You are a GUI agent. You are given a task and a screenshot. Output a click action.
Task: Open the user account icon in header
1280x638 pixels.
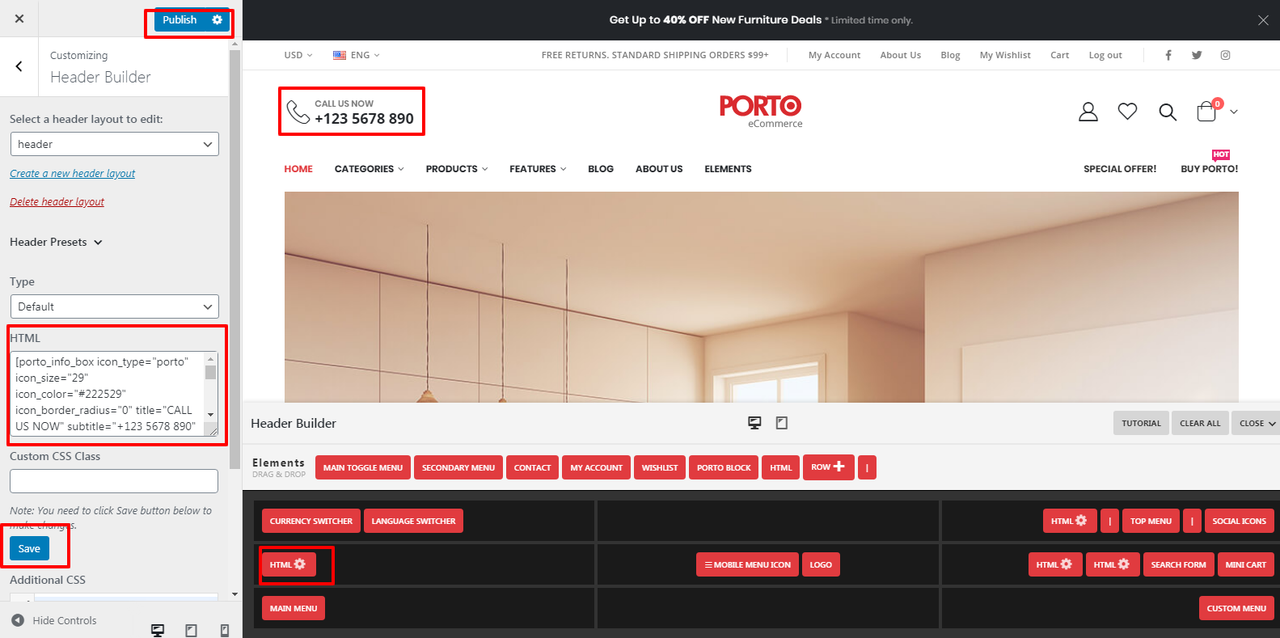(x=1088, y=112)
